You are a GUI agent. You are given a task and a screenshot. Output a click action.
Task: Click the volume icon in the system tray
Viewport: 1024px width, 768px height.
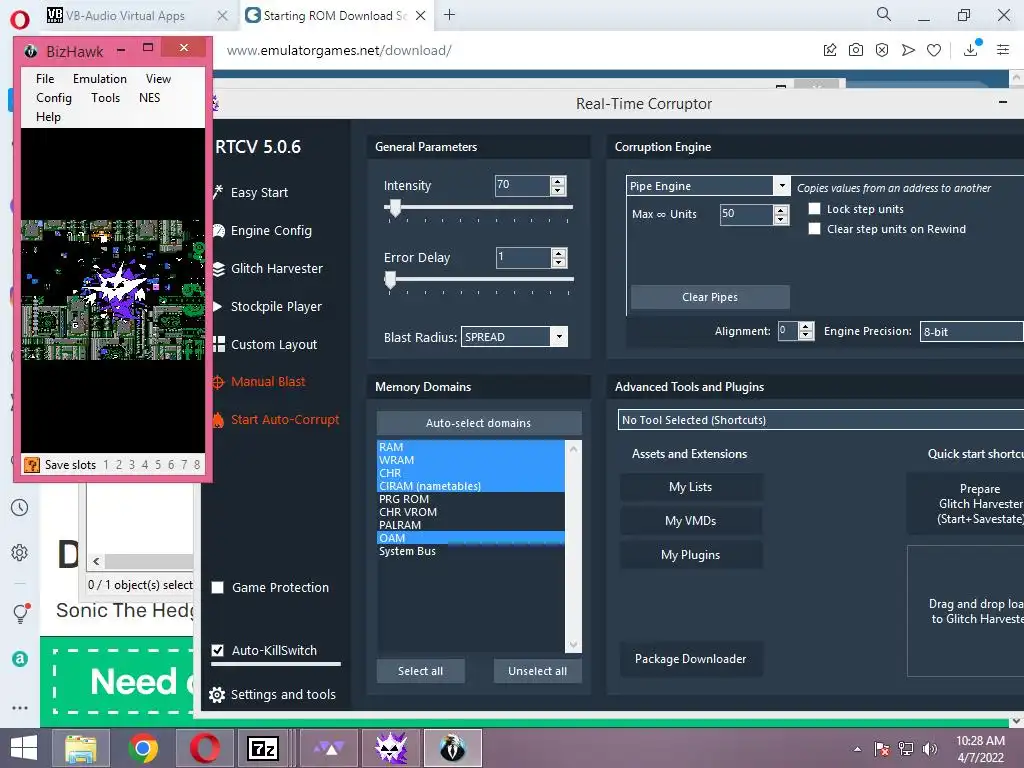(x=930, y=749)
